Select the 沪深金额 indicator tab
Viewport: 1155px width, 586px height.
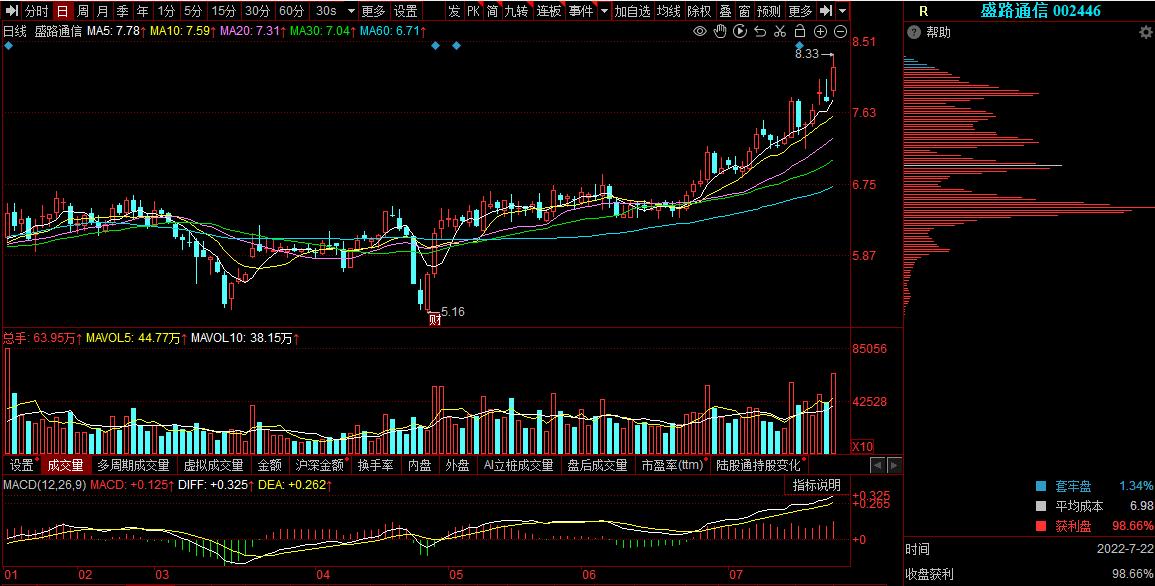tap(320, 465)
